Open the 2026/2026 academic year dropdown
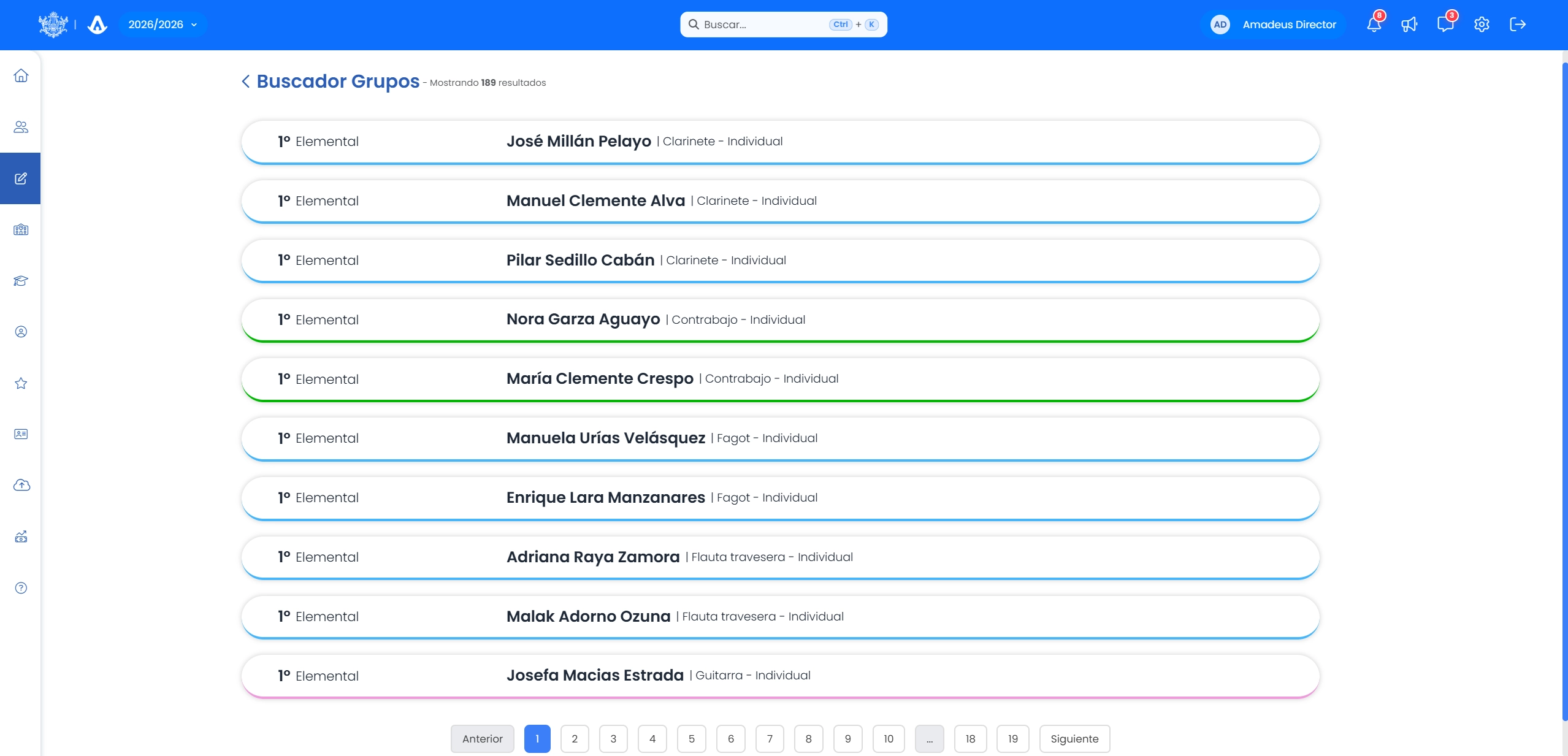 [162, 24]
